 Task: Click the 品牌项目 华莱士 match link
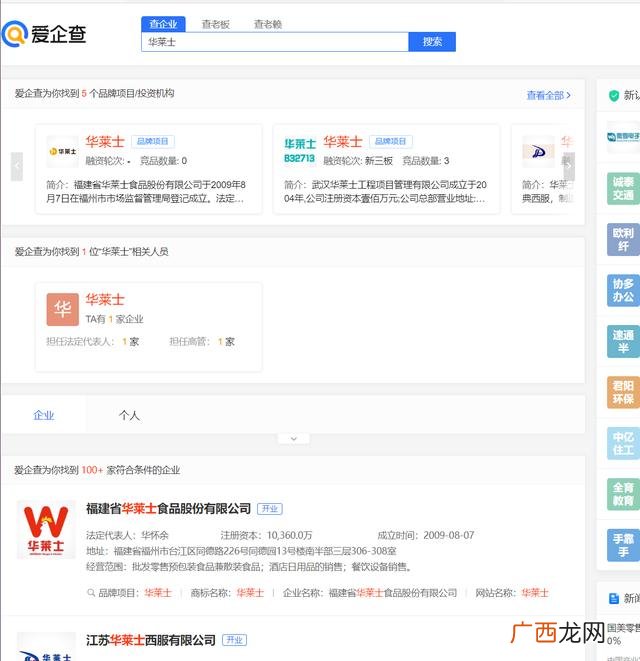158,593
